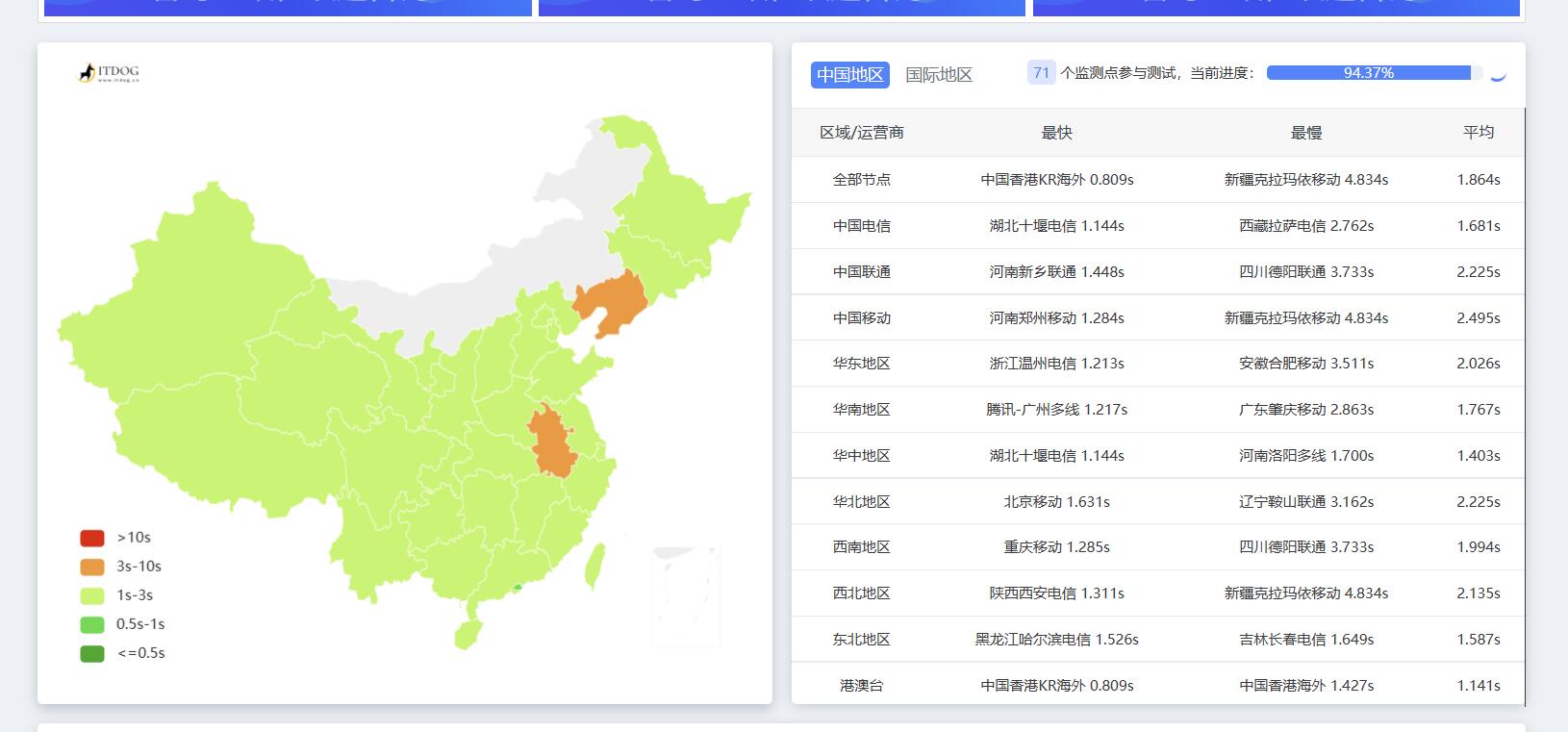Click the South China Sea inset map
This screenshot has width=1568, height=732.
(685, 595)
